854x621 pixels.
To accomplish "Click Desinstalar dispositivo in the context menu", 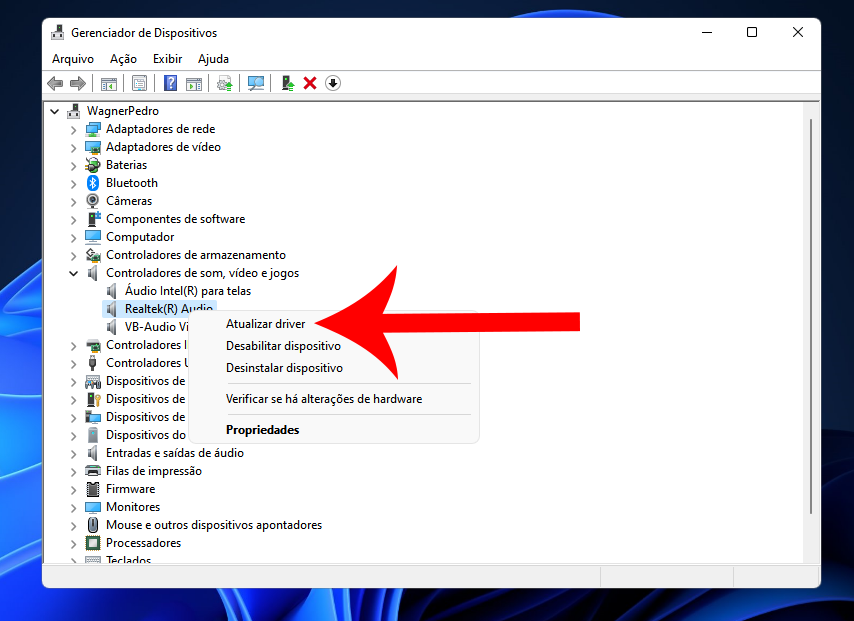I will (x=284, y=368).
